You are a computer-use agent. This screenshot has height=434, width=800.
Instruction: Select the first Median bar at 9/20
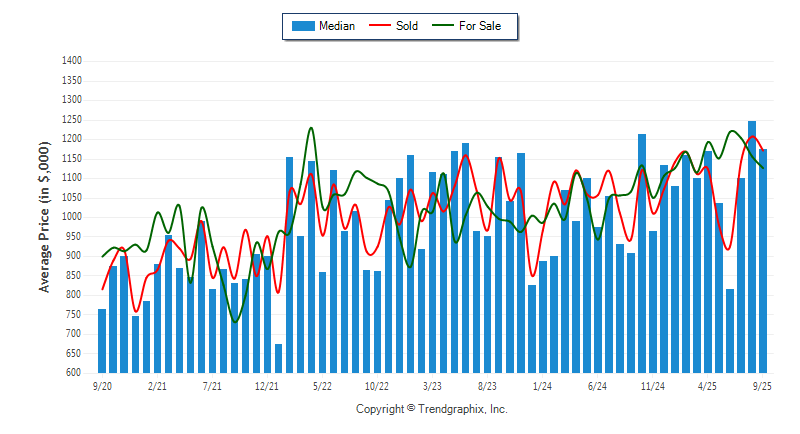click(102, 340)
